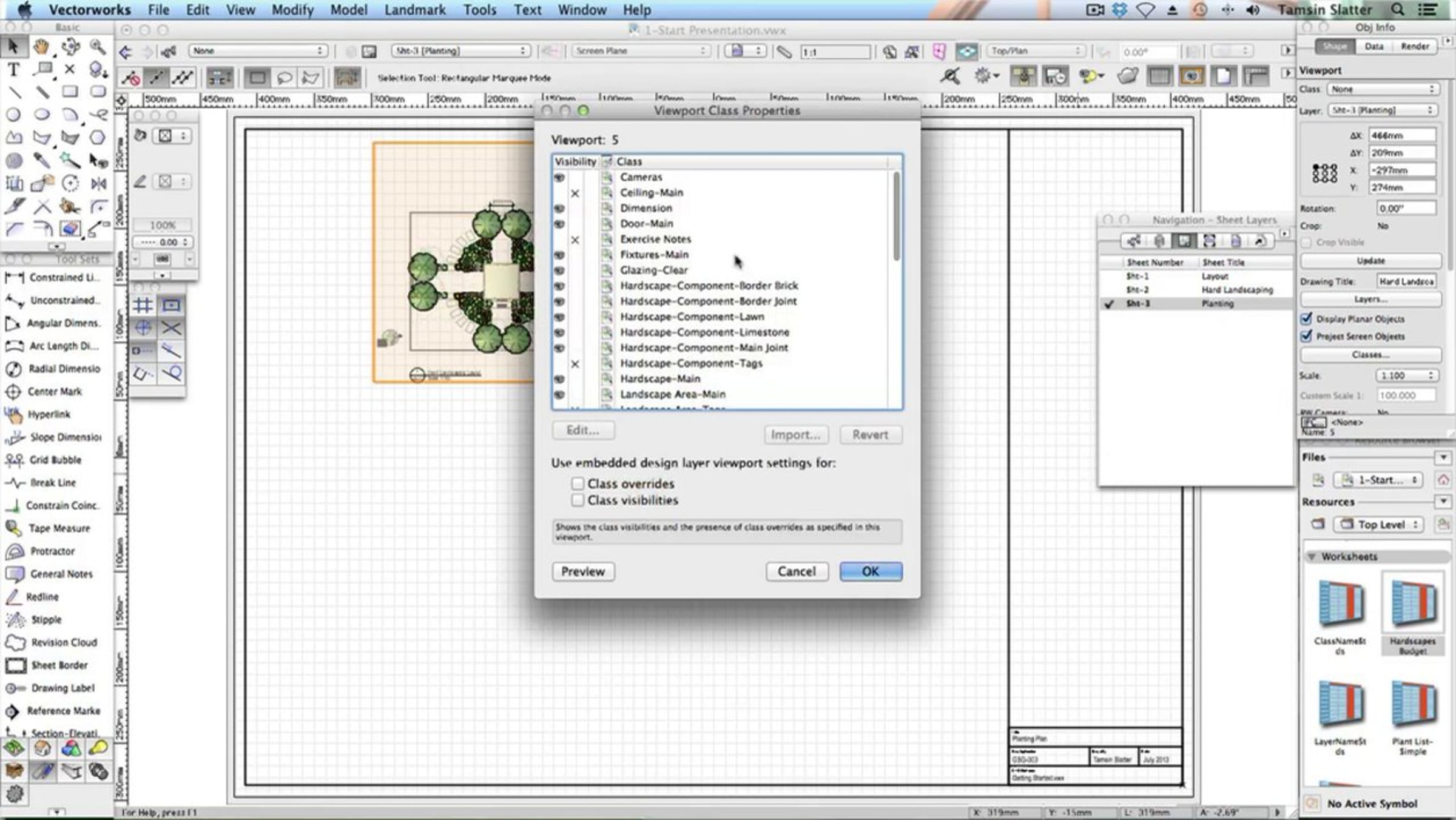Choose the Zoom magnifier tool

97,46
